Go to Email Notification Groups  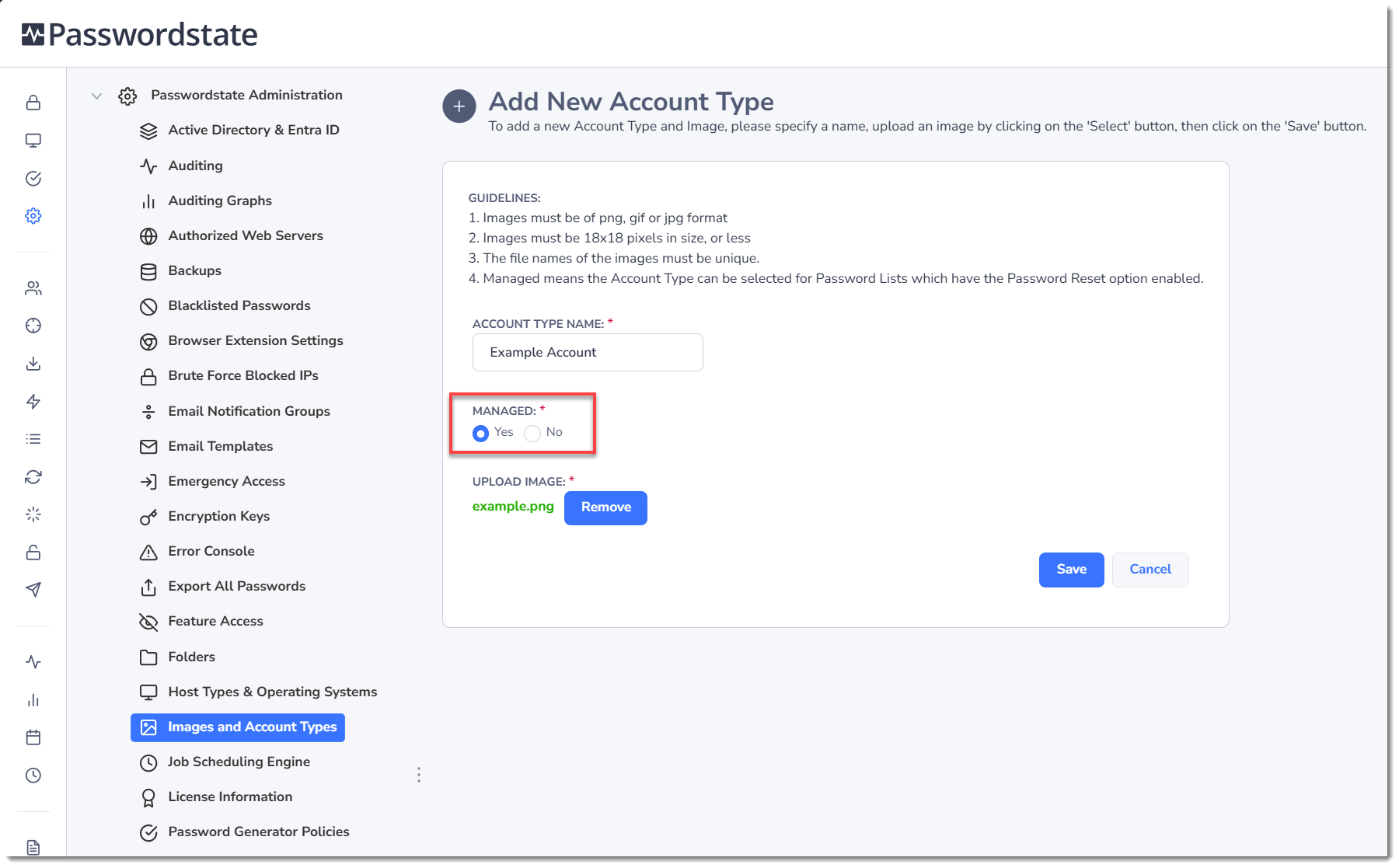(x=249, y=411)
